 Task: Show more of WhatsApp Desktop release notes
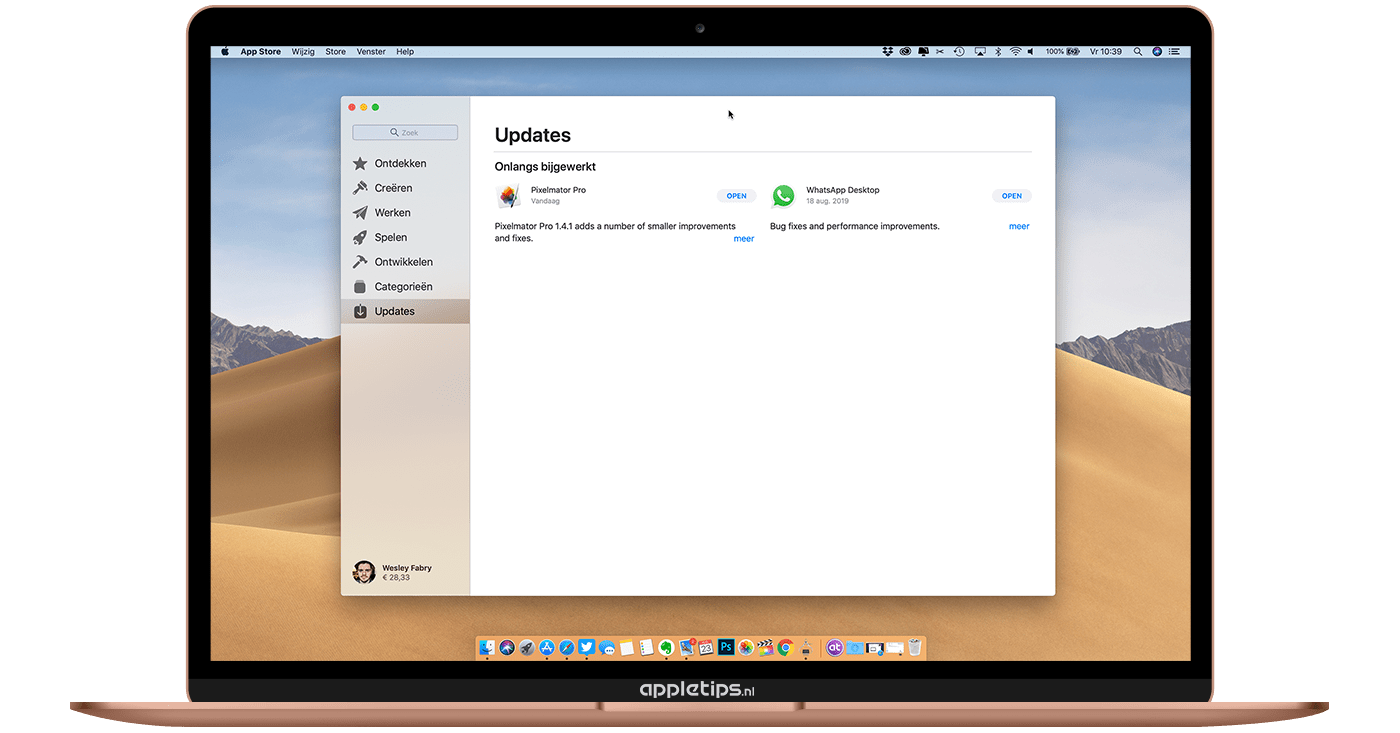coord(1019,226)
